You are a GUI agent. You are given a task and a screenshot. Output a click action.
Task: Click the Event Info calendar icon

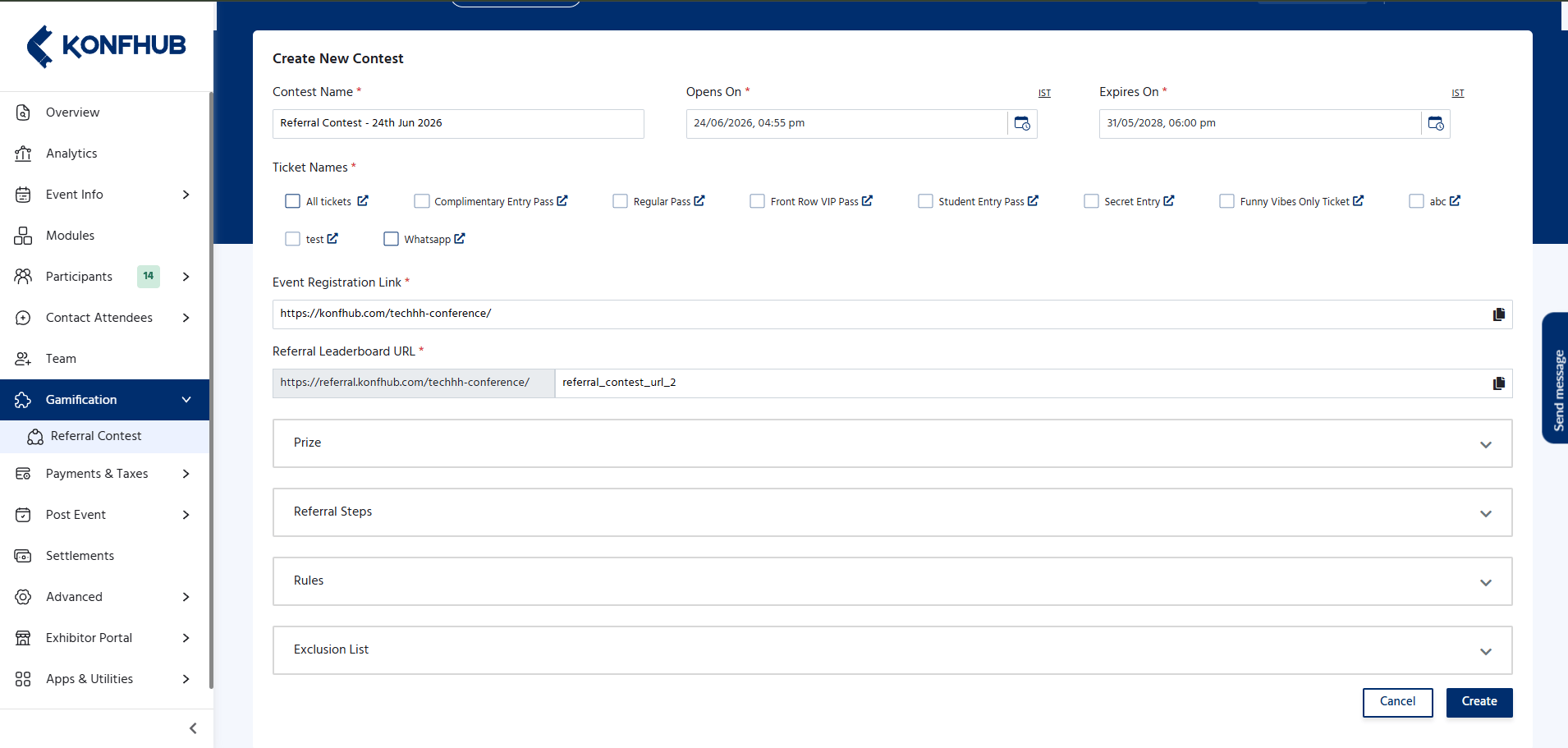(x=23, y=195)
